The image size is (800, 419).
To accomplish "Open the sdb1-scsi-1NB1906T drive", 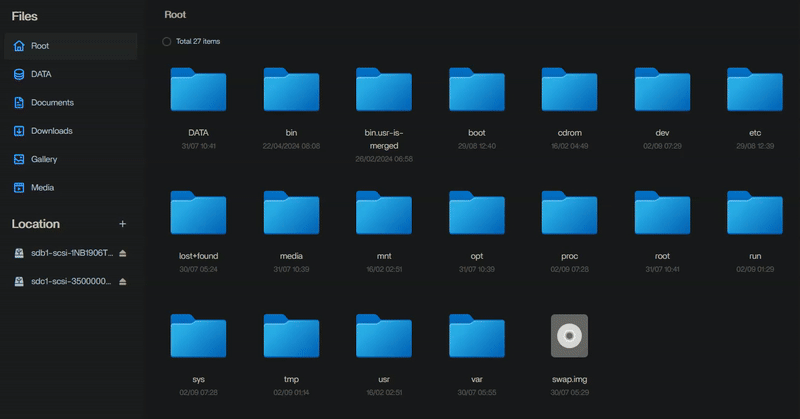I will click(x=72, y=254).
